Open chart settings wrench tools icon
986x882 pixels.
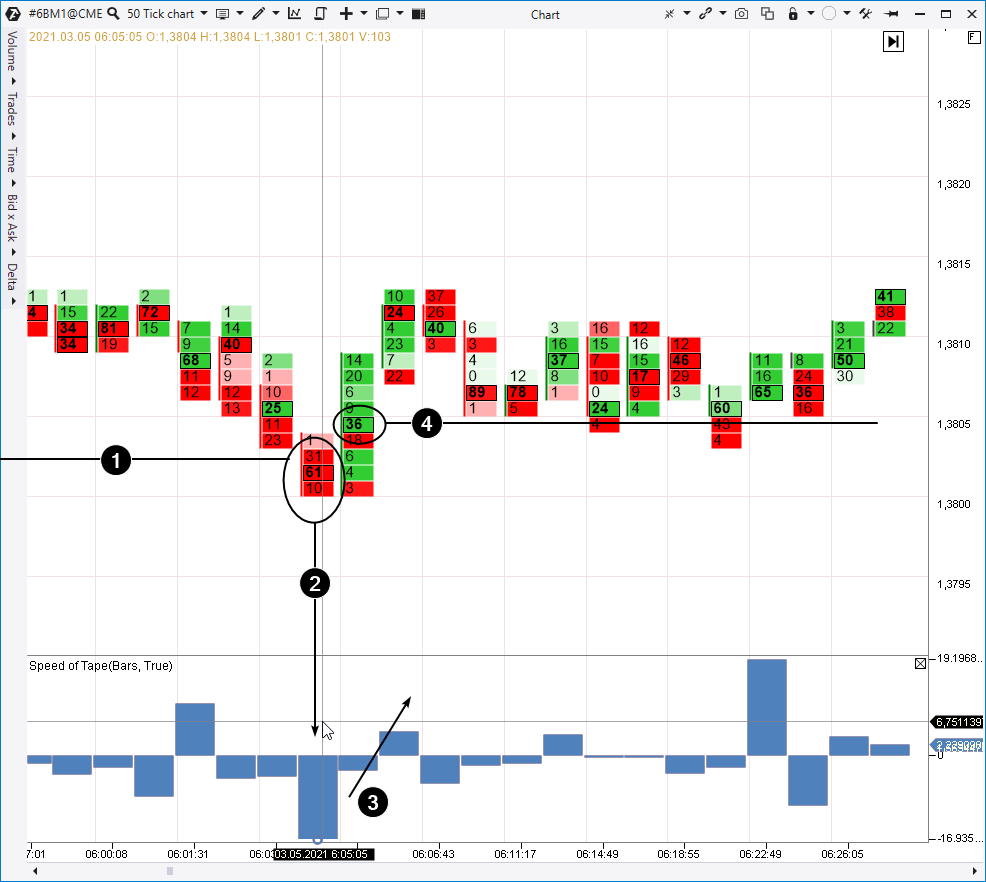(866, 14)
